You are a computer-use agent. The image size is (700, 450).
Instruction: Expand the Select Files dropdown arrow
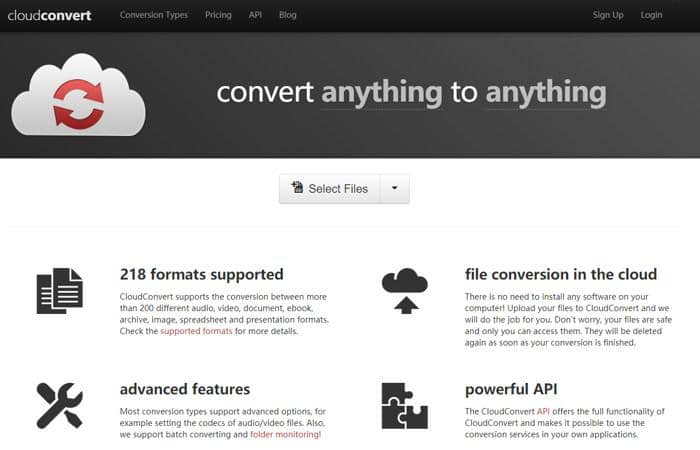(x=394, y=188)
